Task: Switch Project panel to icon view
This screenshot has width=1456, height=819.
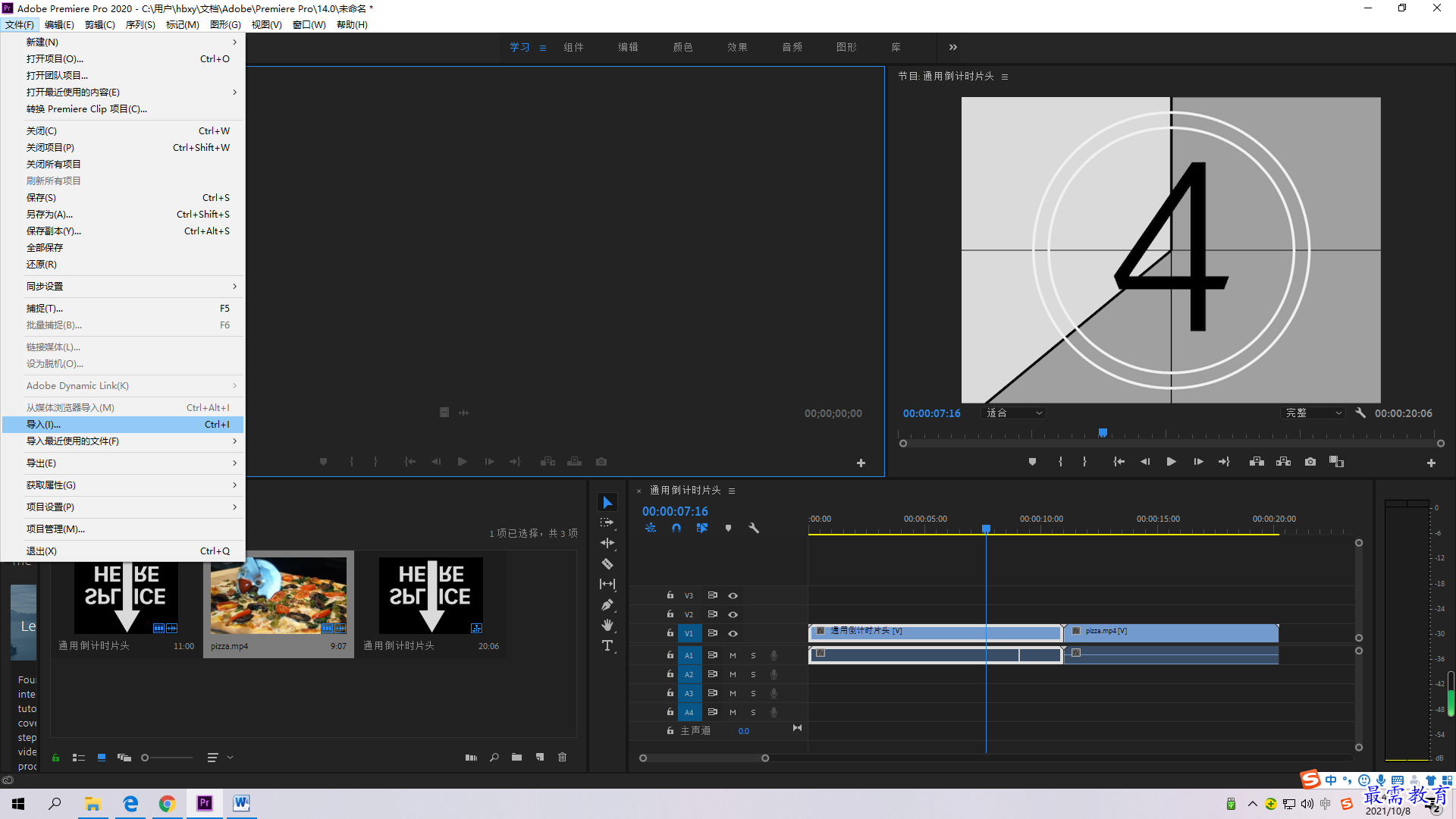Action: click(102, 757)
